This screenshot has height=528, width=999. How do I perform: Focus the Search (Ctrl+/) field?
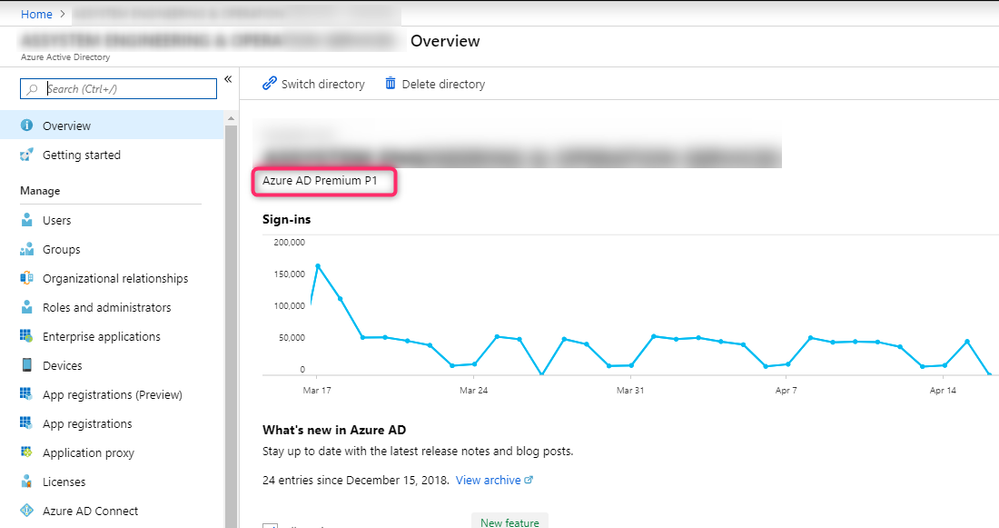119,89
